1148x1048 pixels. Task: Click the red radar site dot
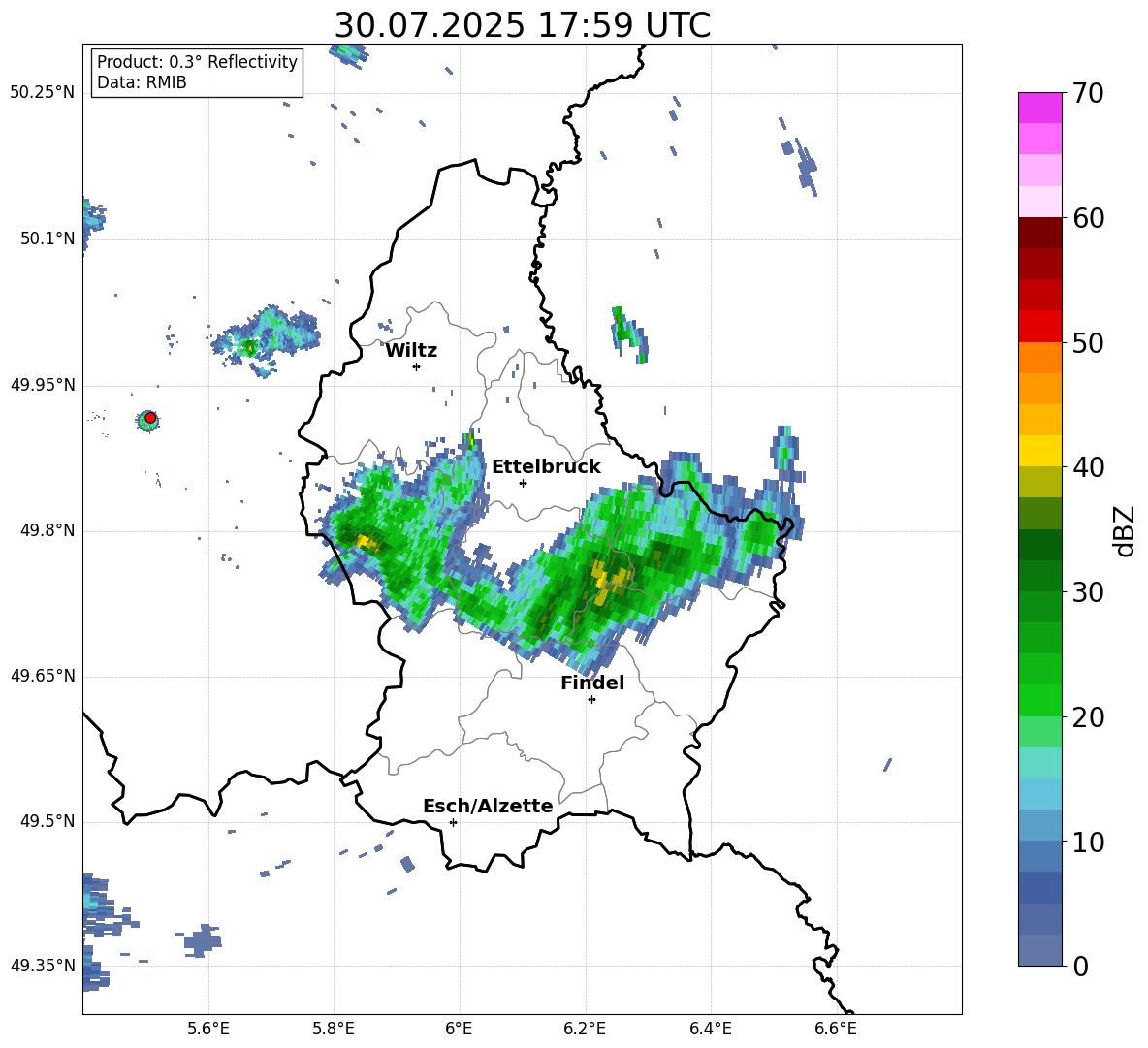(150, 418)
